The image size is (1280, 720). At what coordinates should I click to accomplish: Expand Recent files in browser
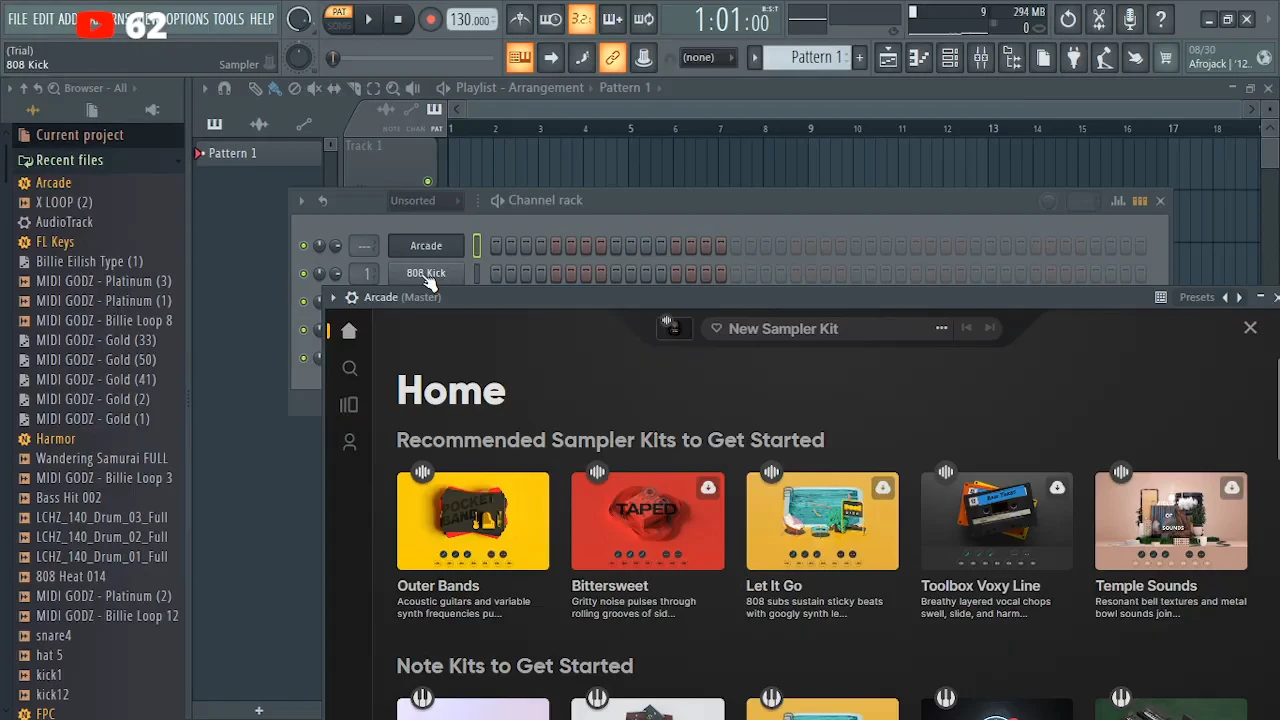tap(69, 160)
